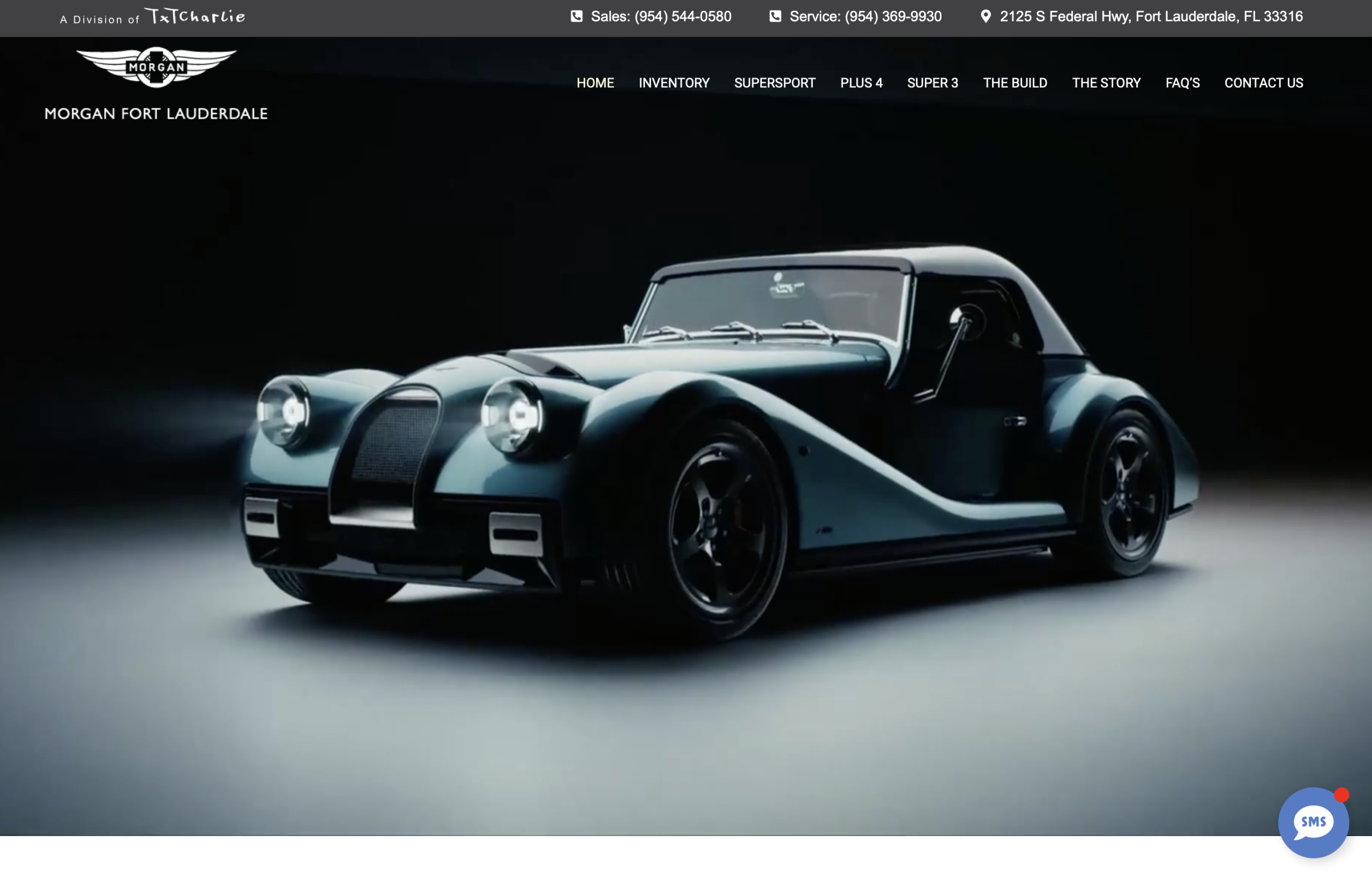Open the 2125 S Federal Hwy address link
The image size is (1372, 881).
tap(1151, 17)
